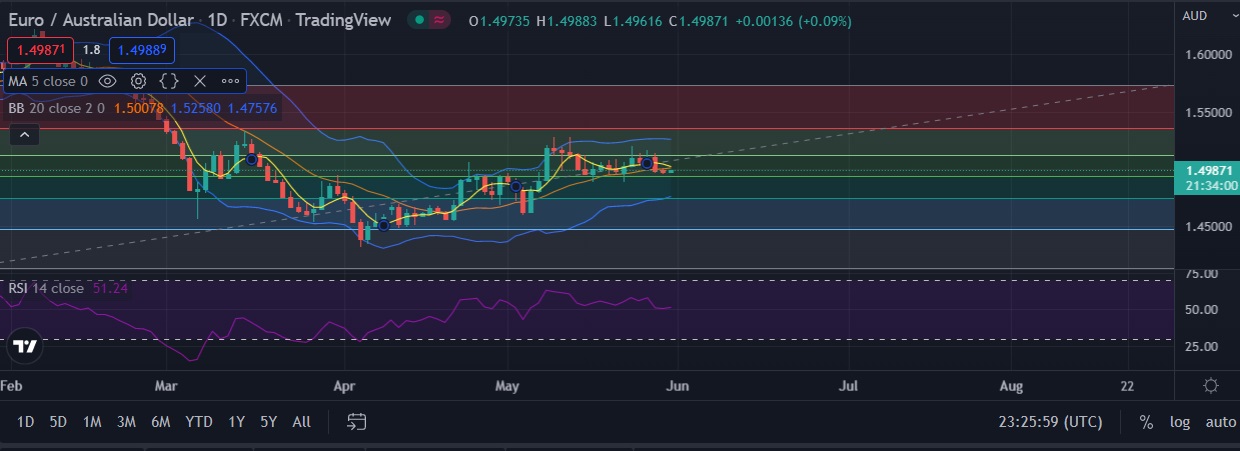This screenshot has width=1240, height=451.
Task: Select the RSI 14 close indicator legend
Action: 46,289
